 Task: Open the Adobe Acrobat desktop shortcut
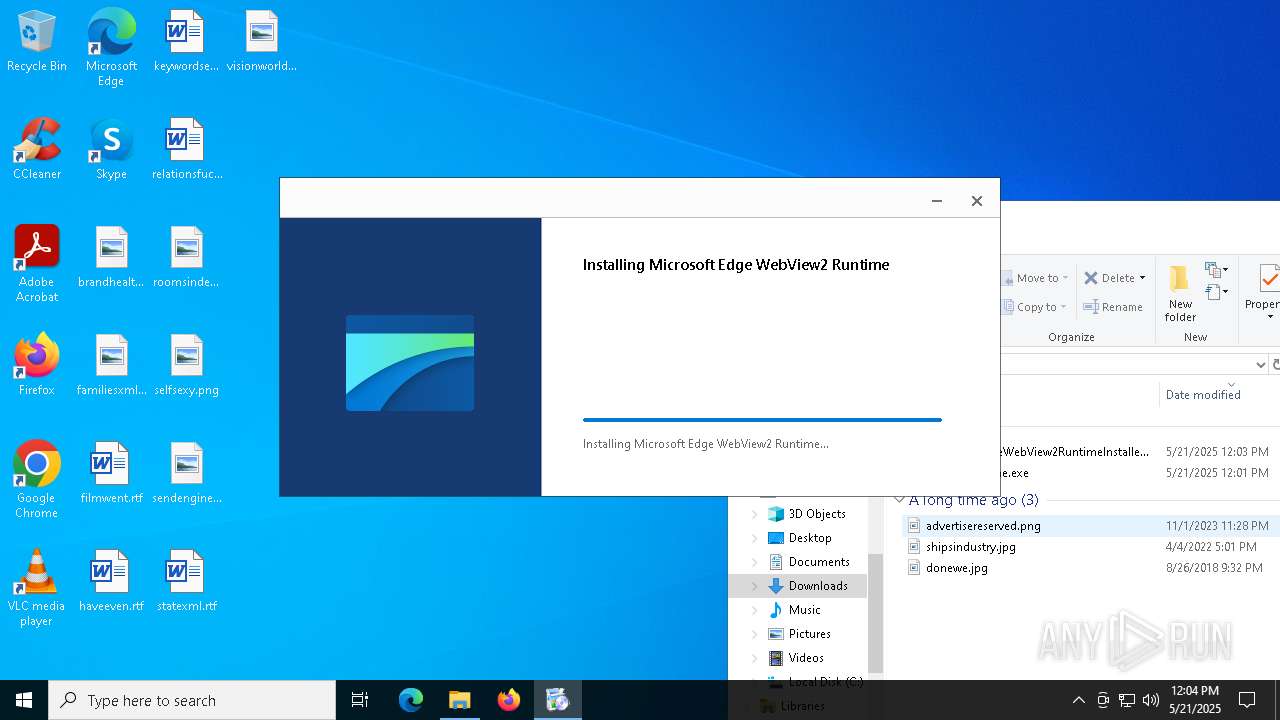37,264
